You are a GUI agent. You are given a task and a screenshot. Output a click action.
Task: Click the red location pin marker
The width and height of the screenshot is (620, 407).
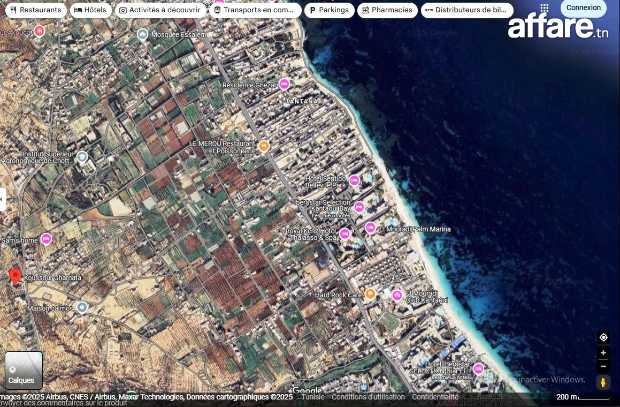pyautogui.click(x=14, y=276)
